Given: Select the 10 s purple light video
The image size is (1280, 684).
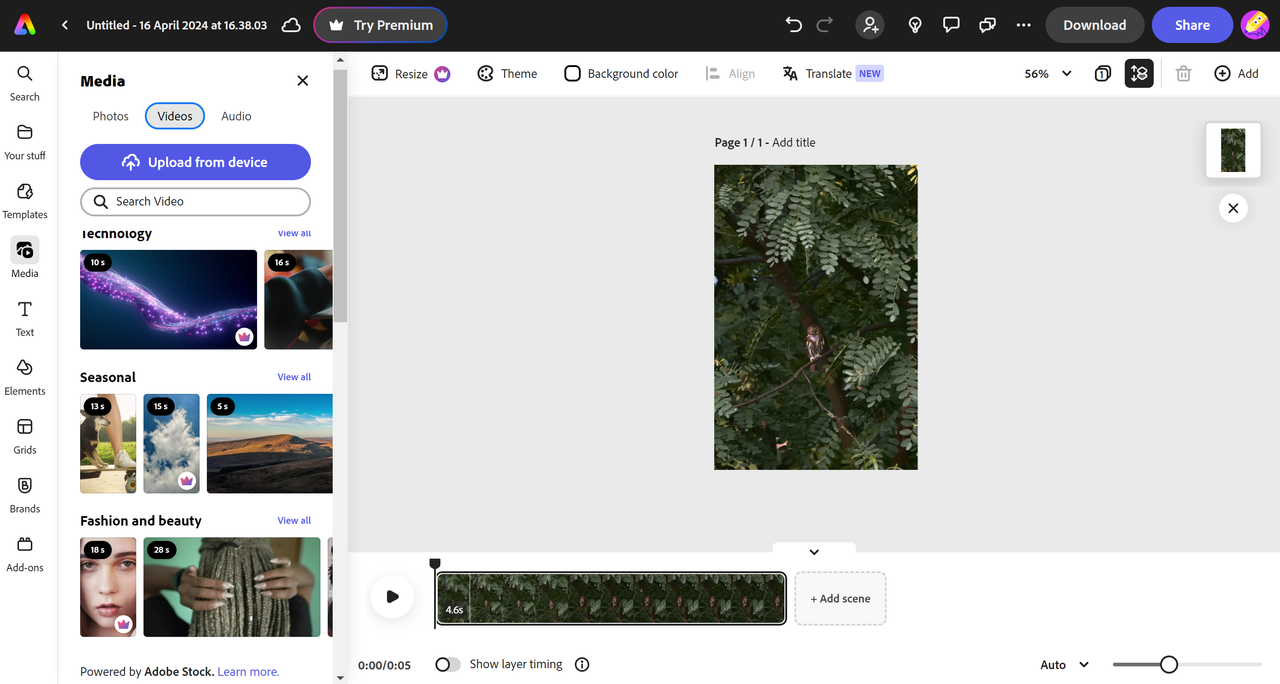Looking at the screenshot, I should [x=168, y=300].
